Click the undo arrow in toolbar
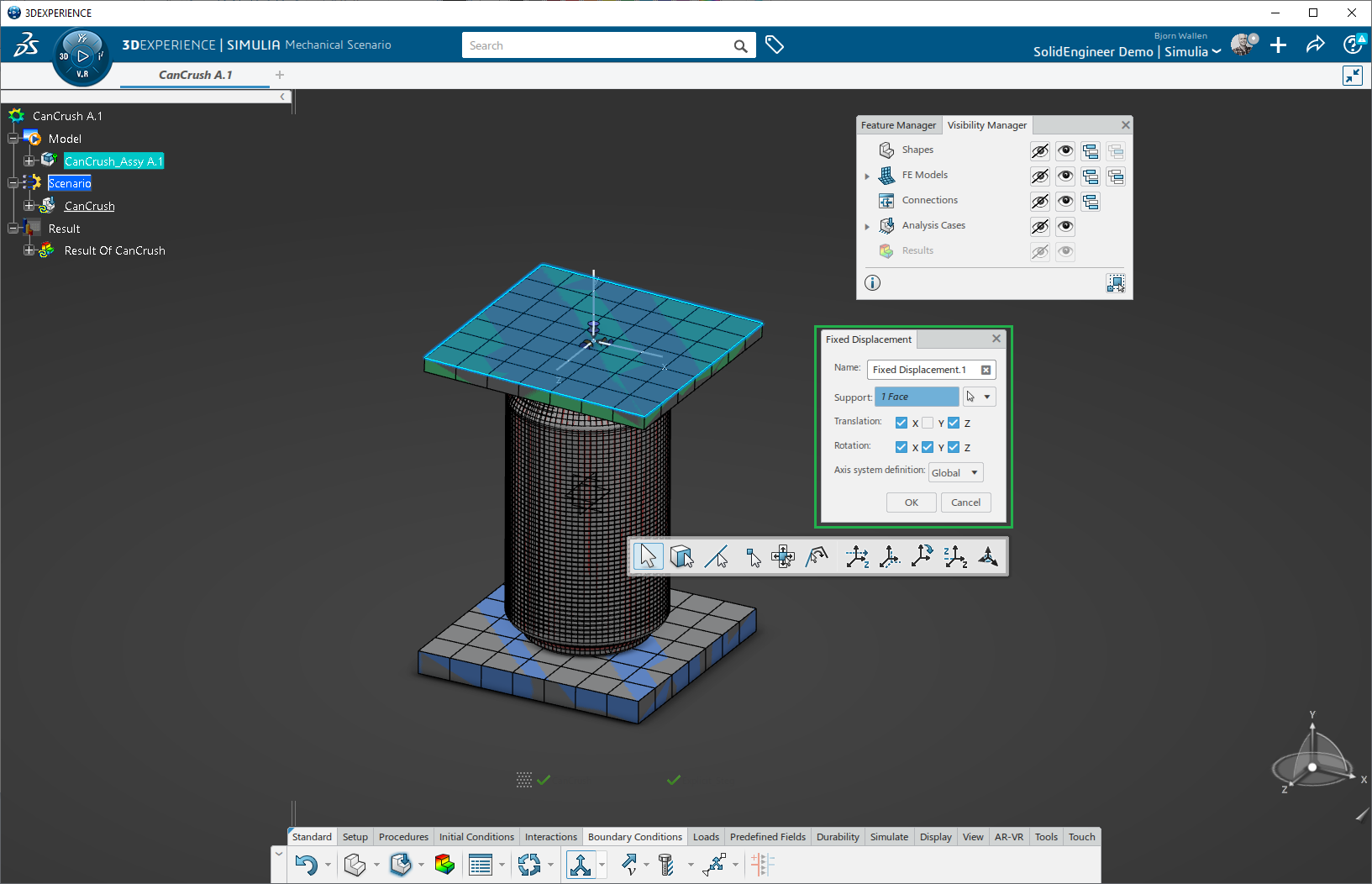The height and width of the screenshot is (884, 1372). pos(306,865)
